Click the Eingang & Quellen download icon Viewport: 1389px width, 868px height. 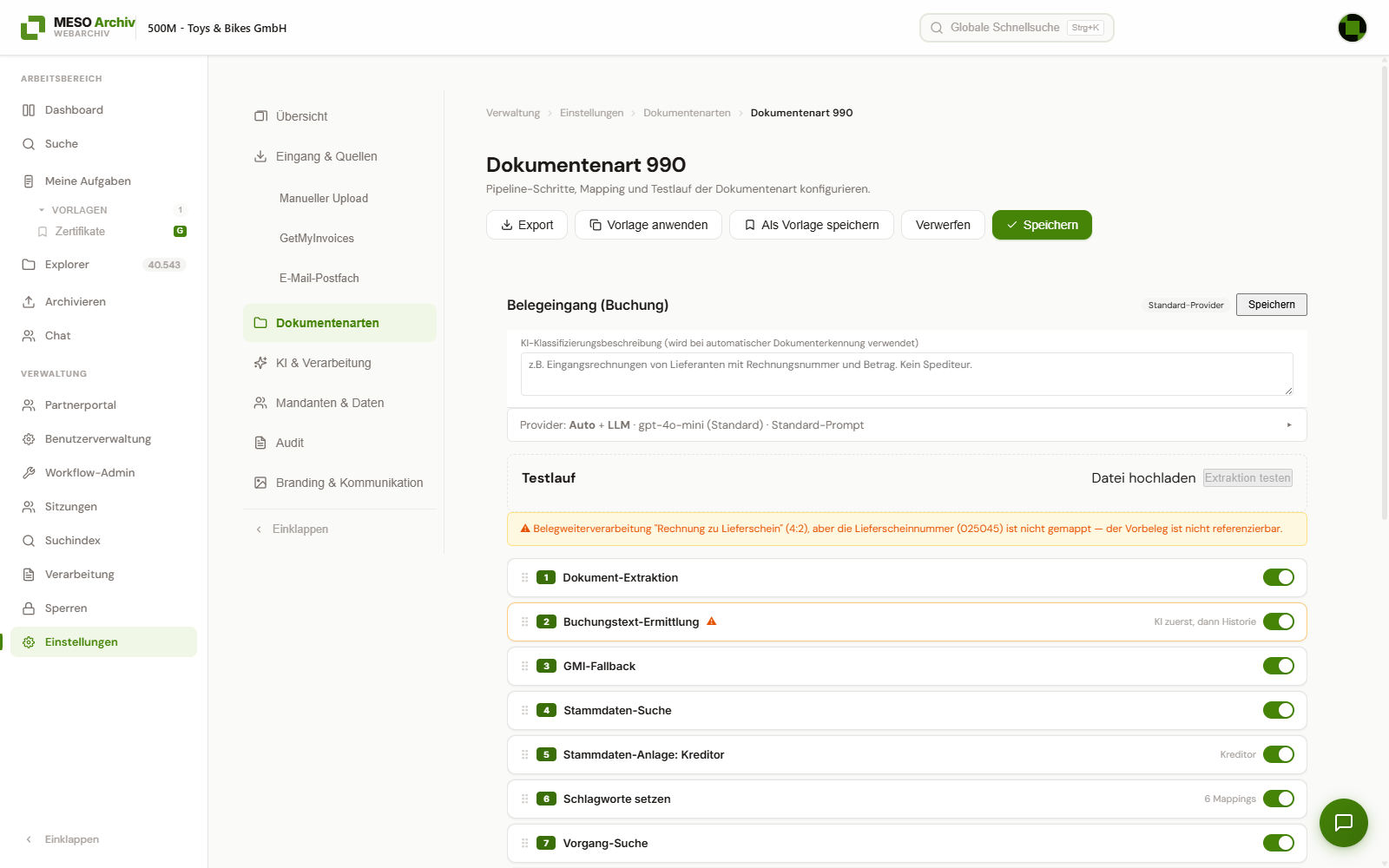pos(260,156)
